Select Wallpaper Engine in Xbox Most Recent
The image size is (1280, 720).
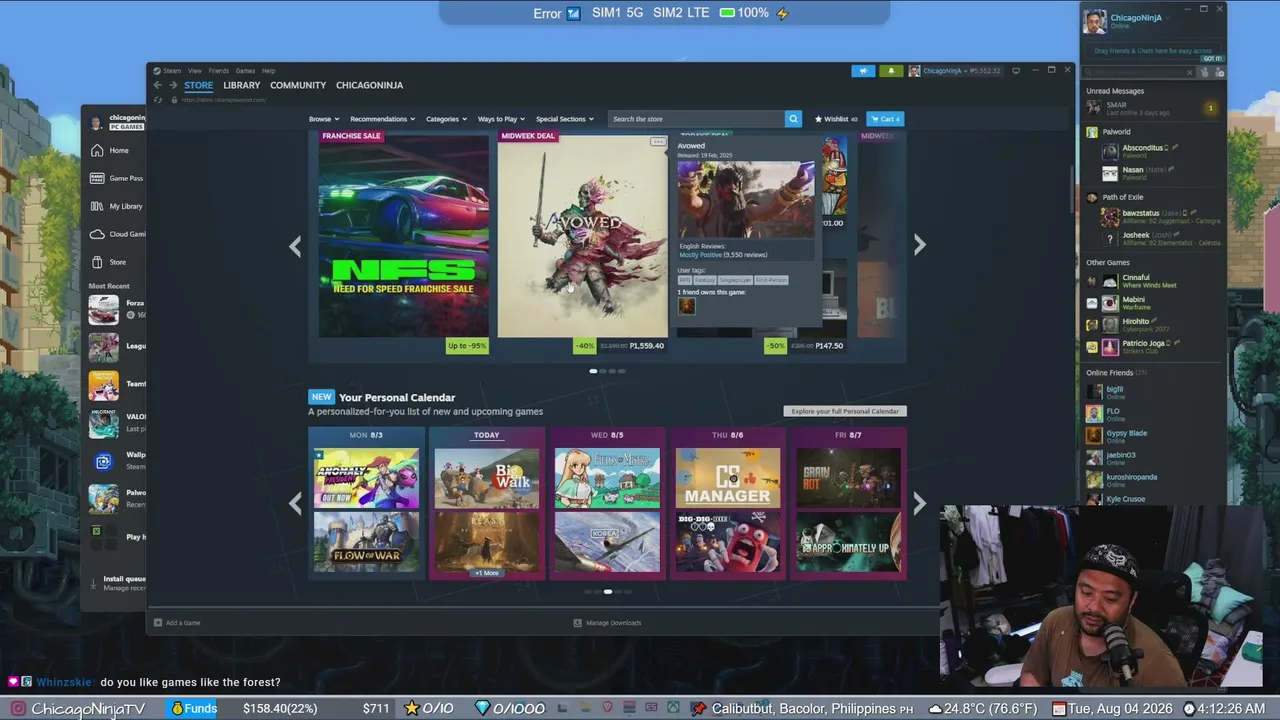(117, 461)
